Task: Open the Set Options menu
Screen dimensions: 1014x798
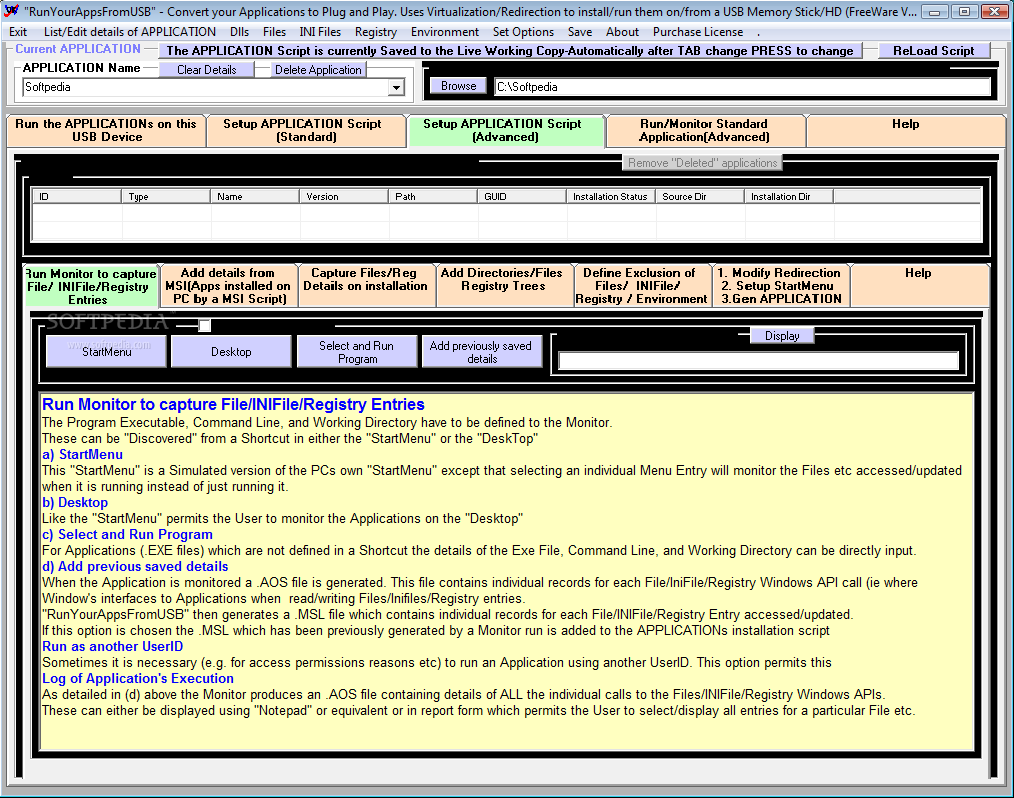Action: coord(523,32)
